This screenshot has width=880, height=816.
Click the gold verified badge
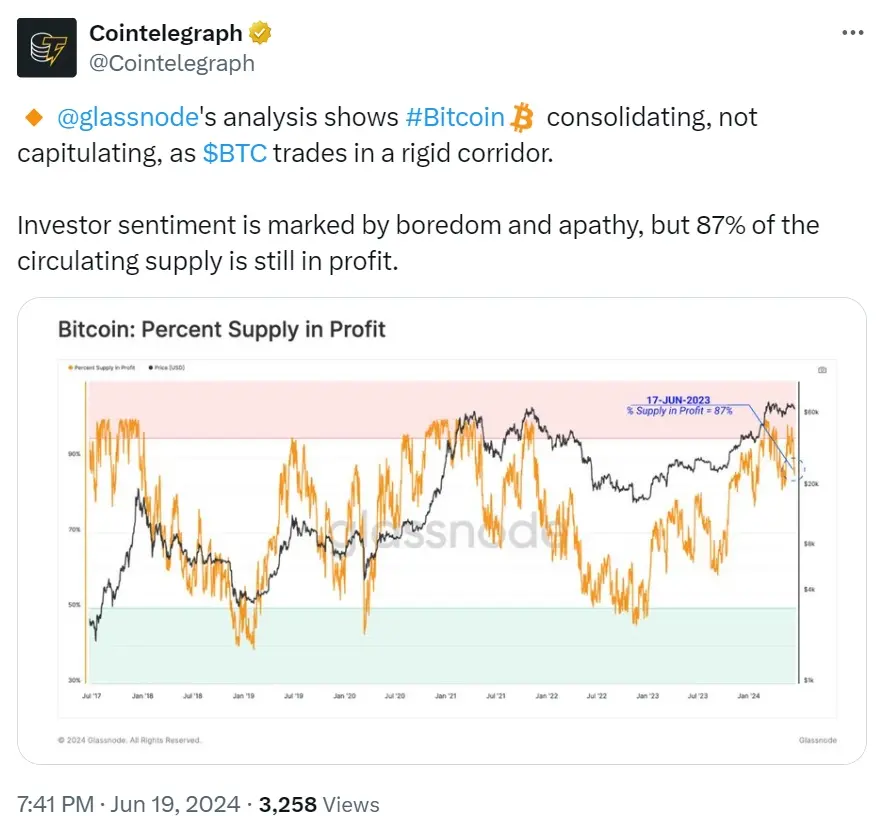pos(259,34)
